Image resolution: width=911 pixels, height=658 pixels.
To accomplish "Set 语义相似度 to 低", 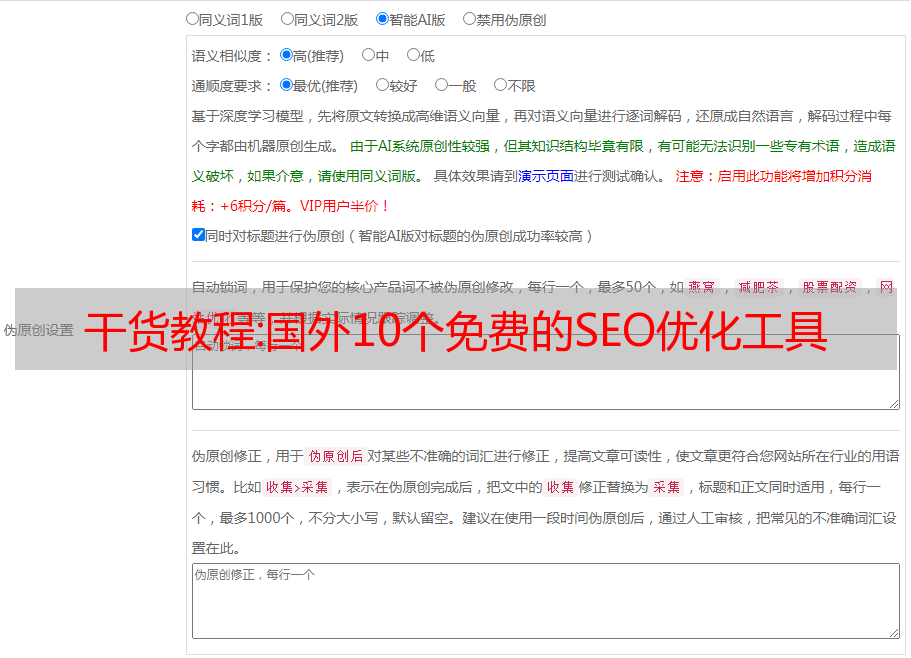I will click(413, 55).
